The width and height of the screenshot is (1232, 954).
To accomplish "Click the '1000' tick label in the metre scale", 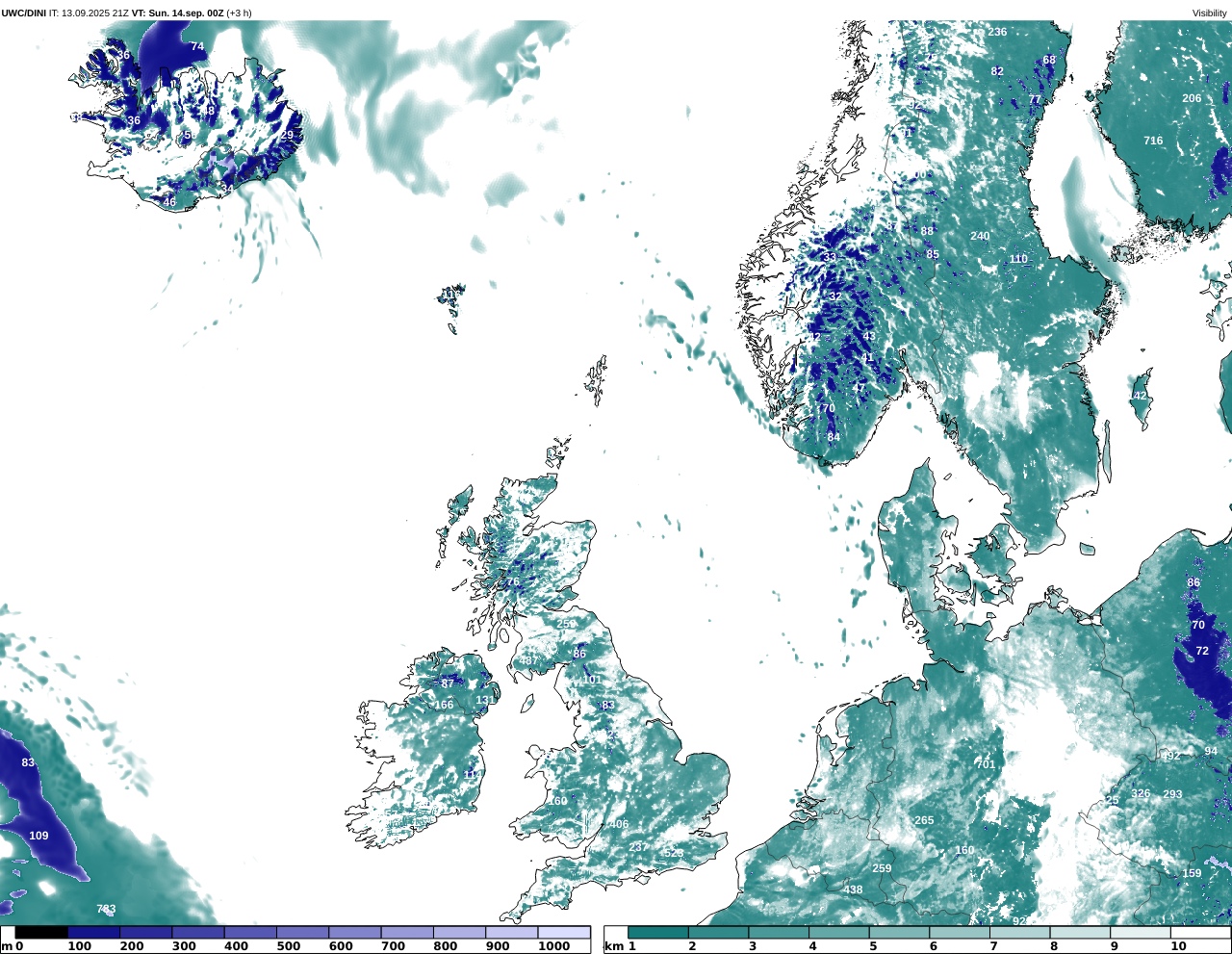I will [553, 946].
